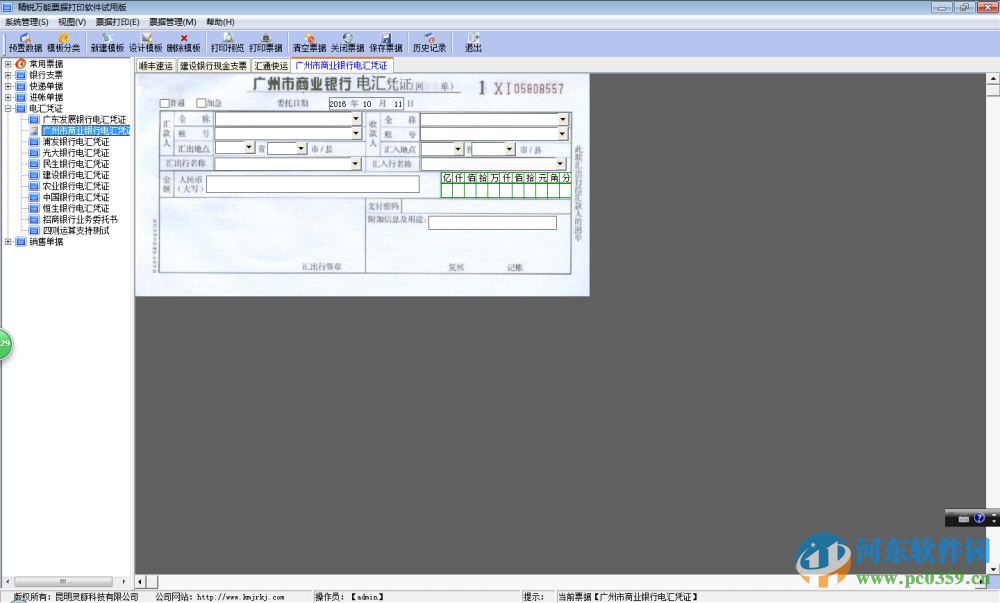Viewport: 1000px width, 603px height.
Task: Click 退出 exit toolbar icon
Action: [473, 43]
